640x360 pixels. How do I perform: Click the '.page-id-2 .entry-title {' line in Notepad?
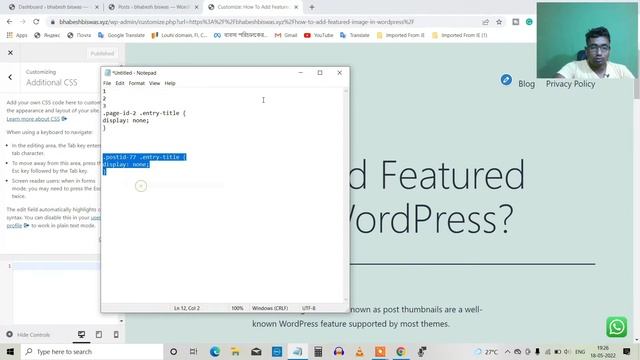point(144,113)
